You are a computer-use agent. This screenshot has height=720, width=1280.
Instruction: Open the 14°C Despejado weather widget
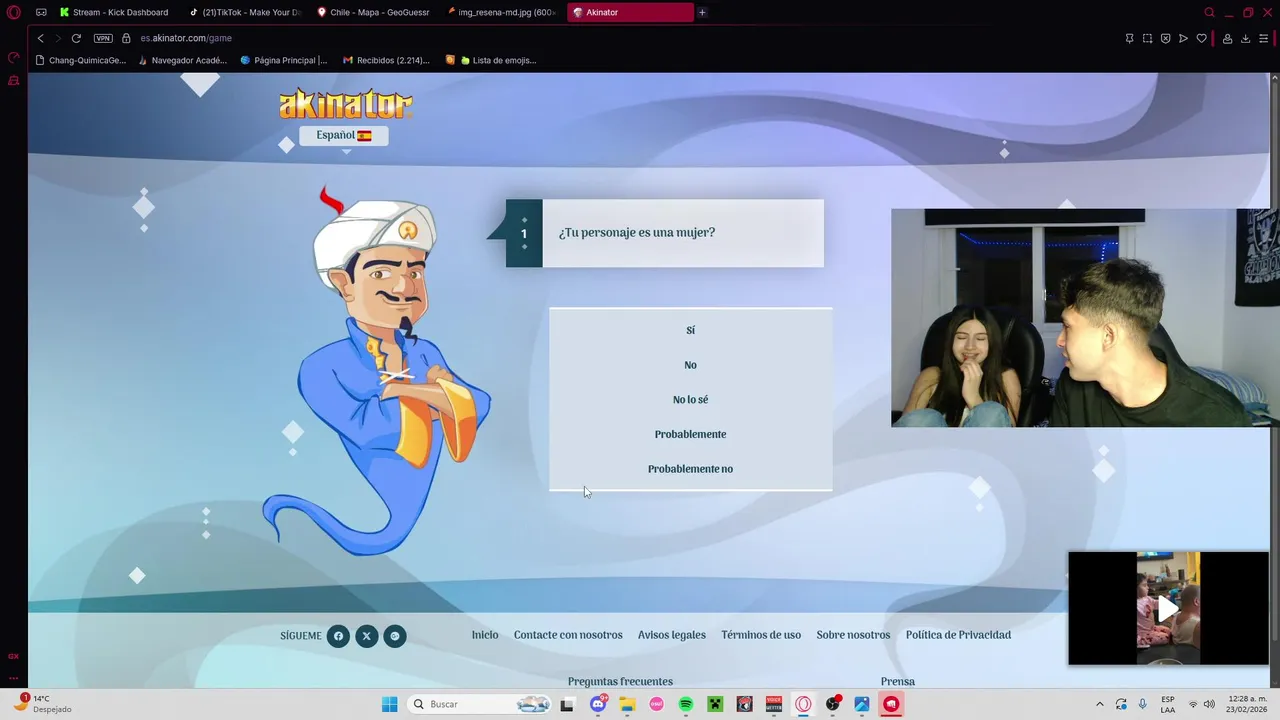pyautogui.click(x=40, y=704)
